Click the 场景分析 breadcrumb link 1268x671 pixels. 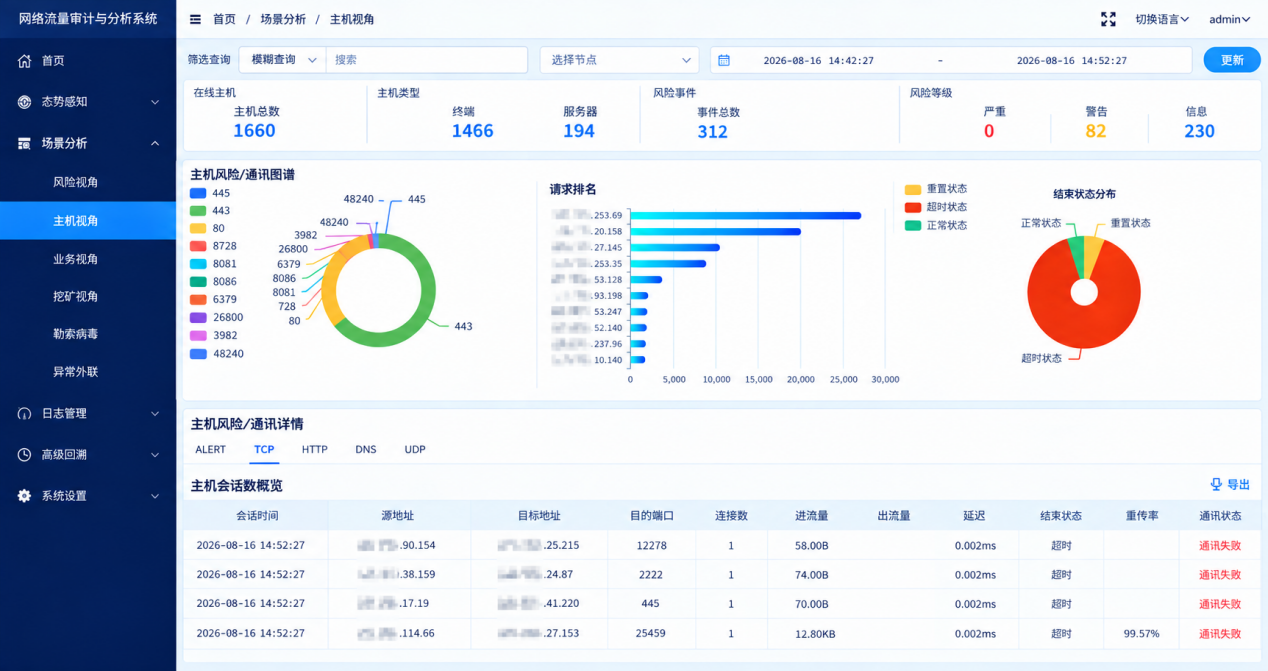click(x=285, y=19)
